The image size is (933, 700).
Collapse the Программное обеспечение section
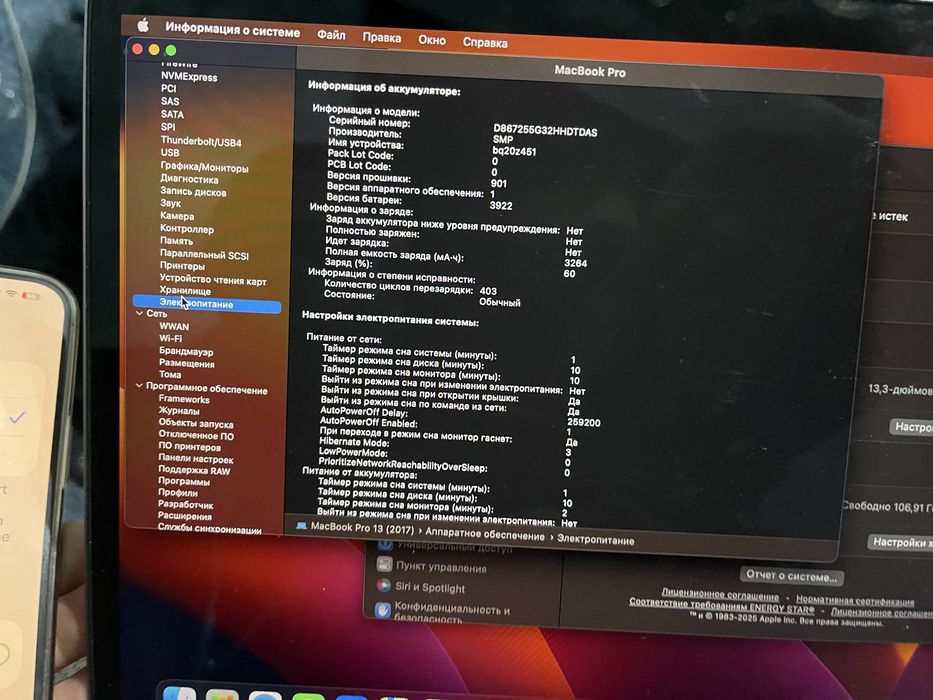pyautogui.click(x=139, y=386)
